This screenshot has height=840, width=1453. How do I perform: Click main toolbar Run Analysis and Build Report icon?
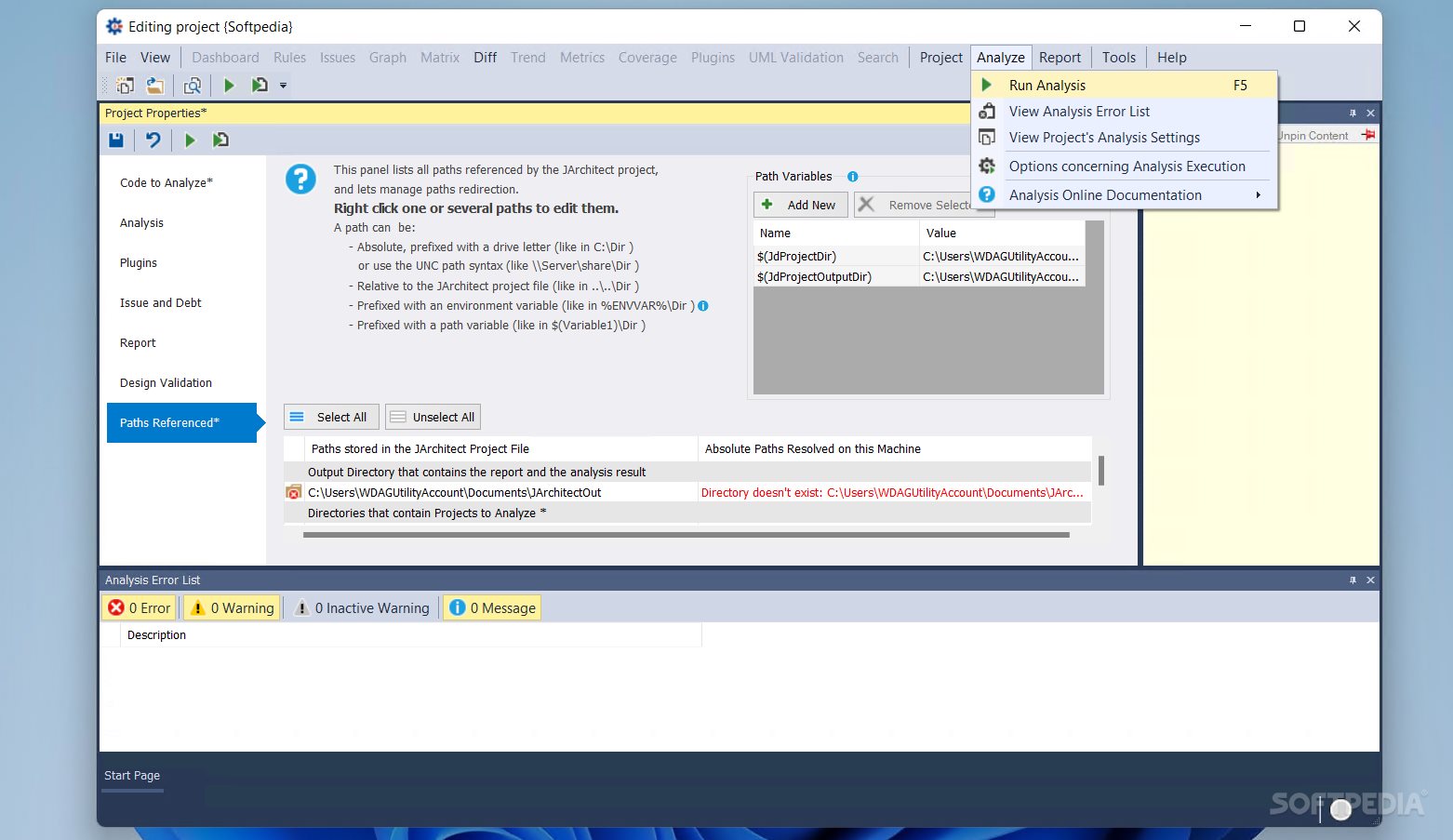click(x=260, y=86)
